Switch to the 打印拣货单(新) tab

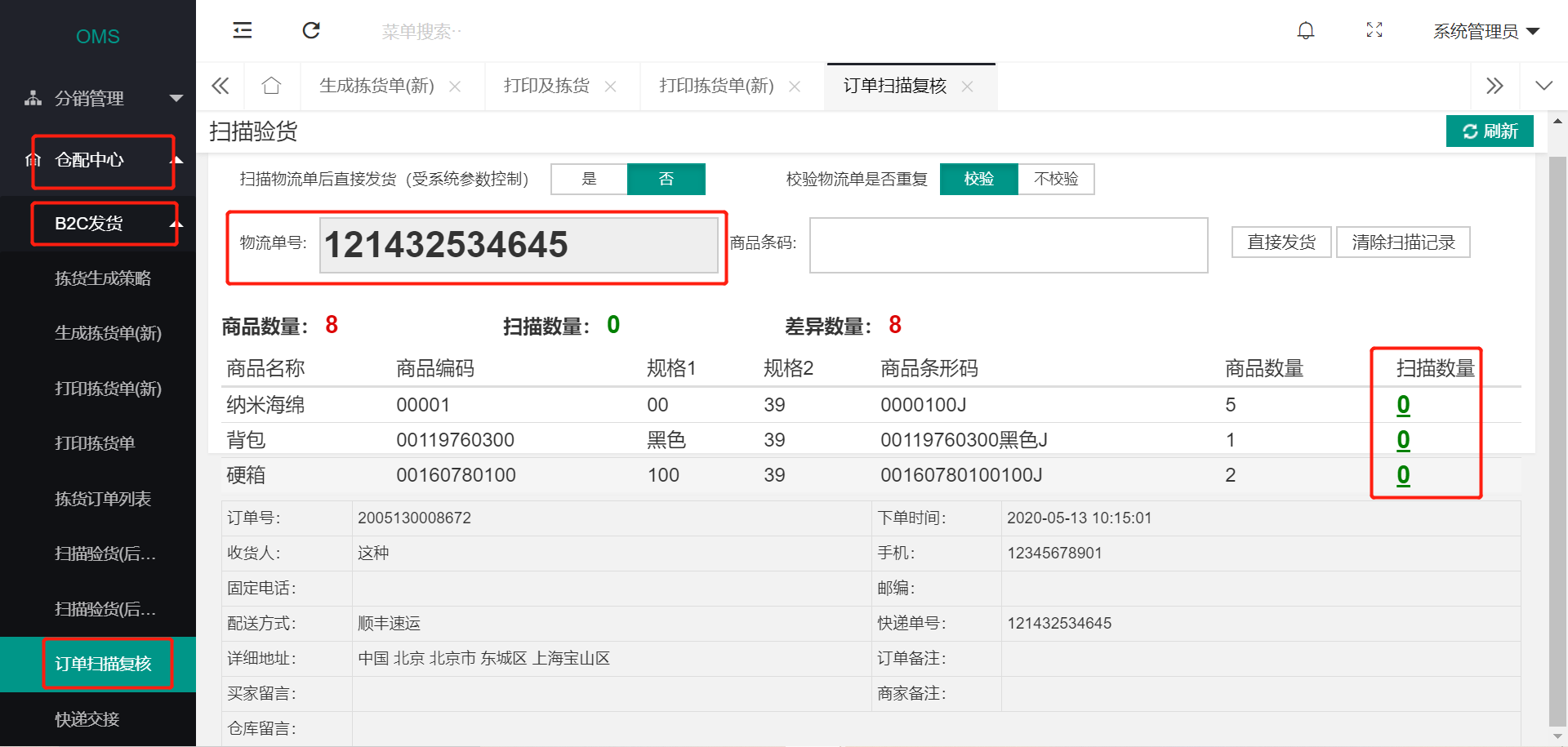(716, 86)
